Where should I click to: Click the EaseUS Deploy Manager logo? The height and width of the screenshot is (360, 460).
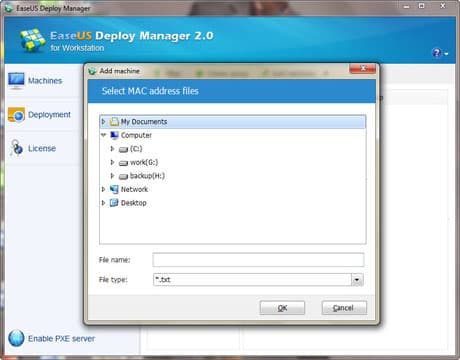(32, 40)
